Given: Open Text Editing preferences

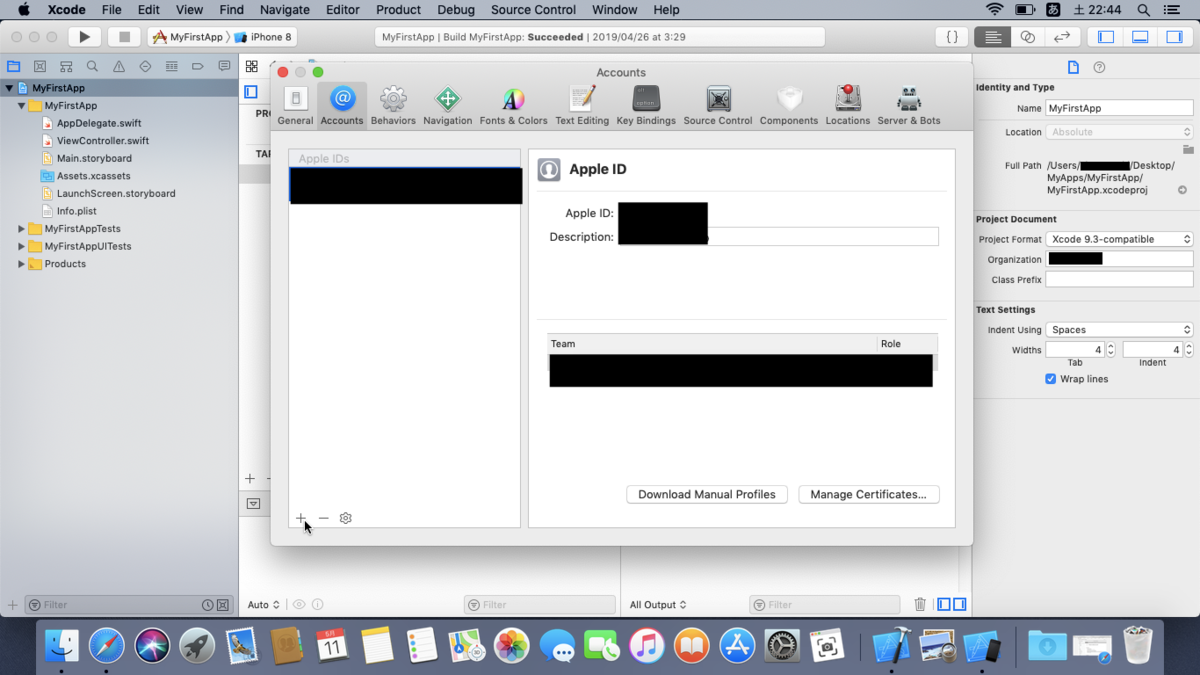Looking at the screenshot, I should 582,105.
